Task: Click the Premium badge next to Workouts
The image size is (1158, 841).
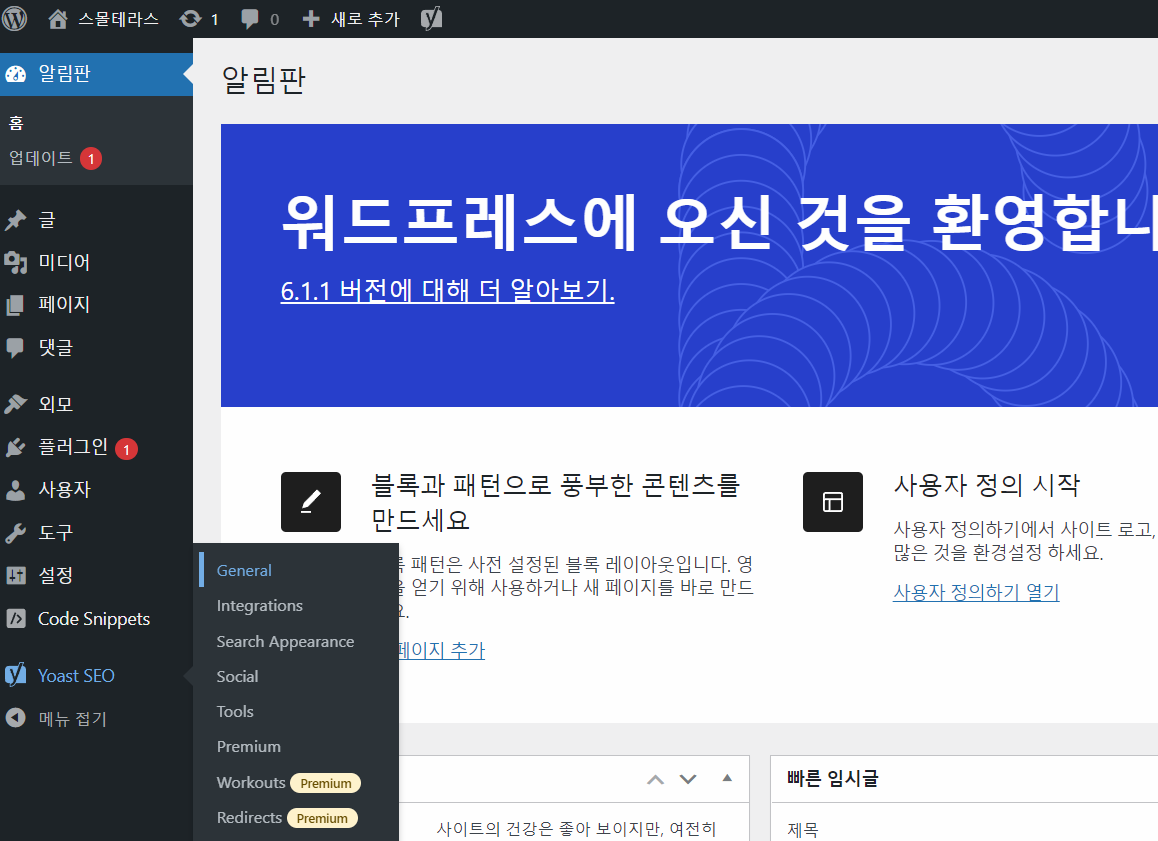Action: pos(326,783)
